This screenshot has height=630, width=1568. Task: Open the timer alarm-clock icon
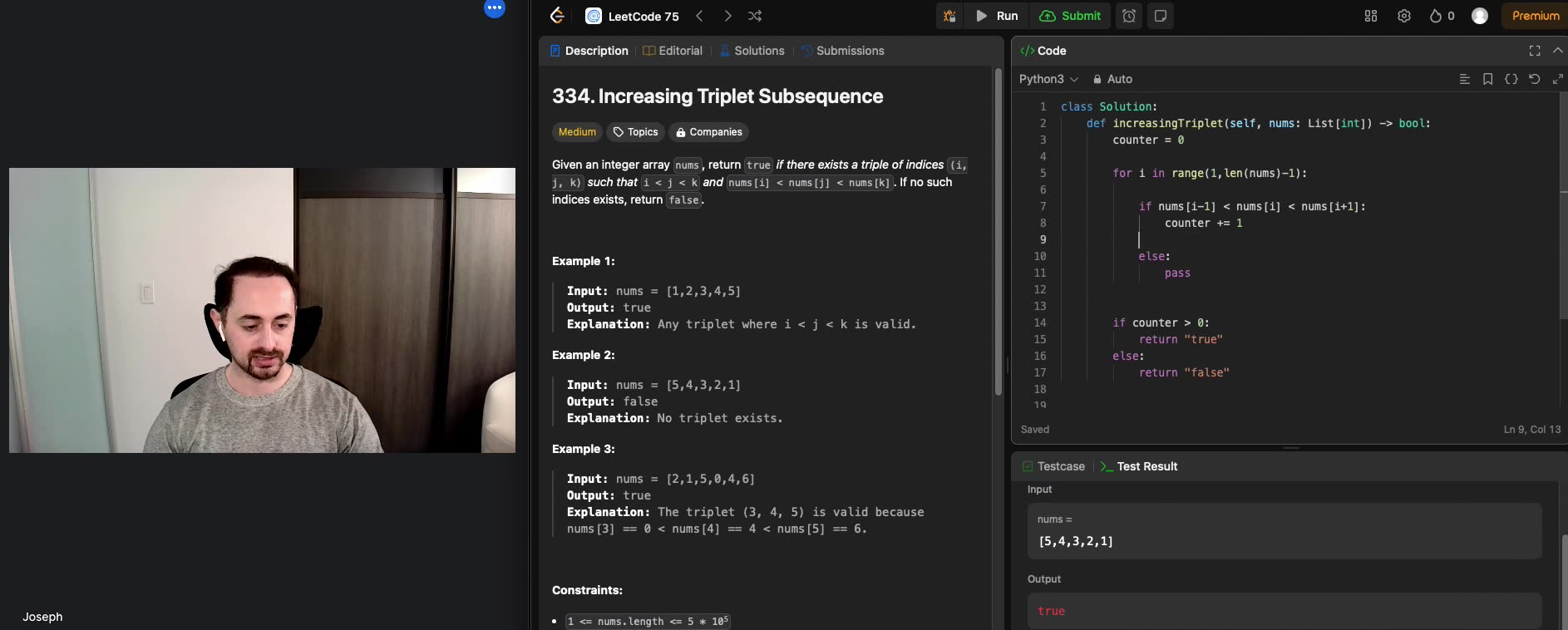pyautogui.click(x=1129, y=16)
